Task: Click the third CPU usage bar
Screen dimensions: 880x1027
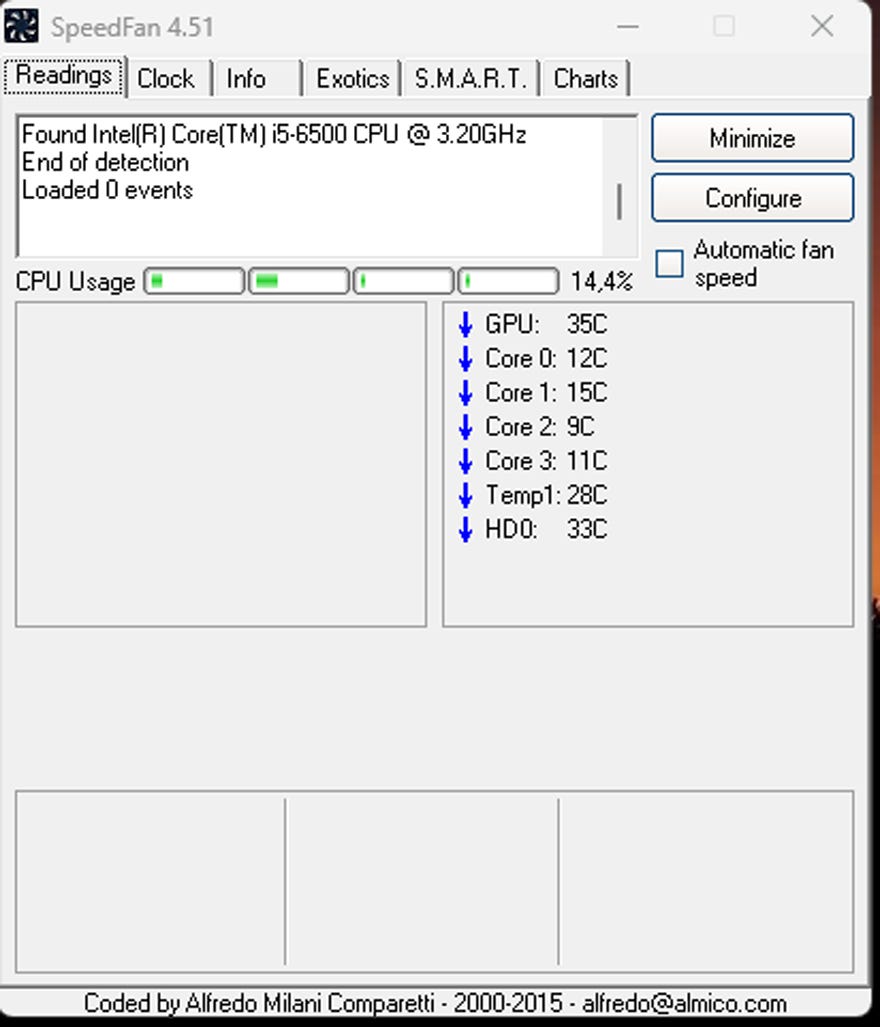Action: (403, 281)
